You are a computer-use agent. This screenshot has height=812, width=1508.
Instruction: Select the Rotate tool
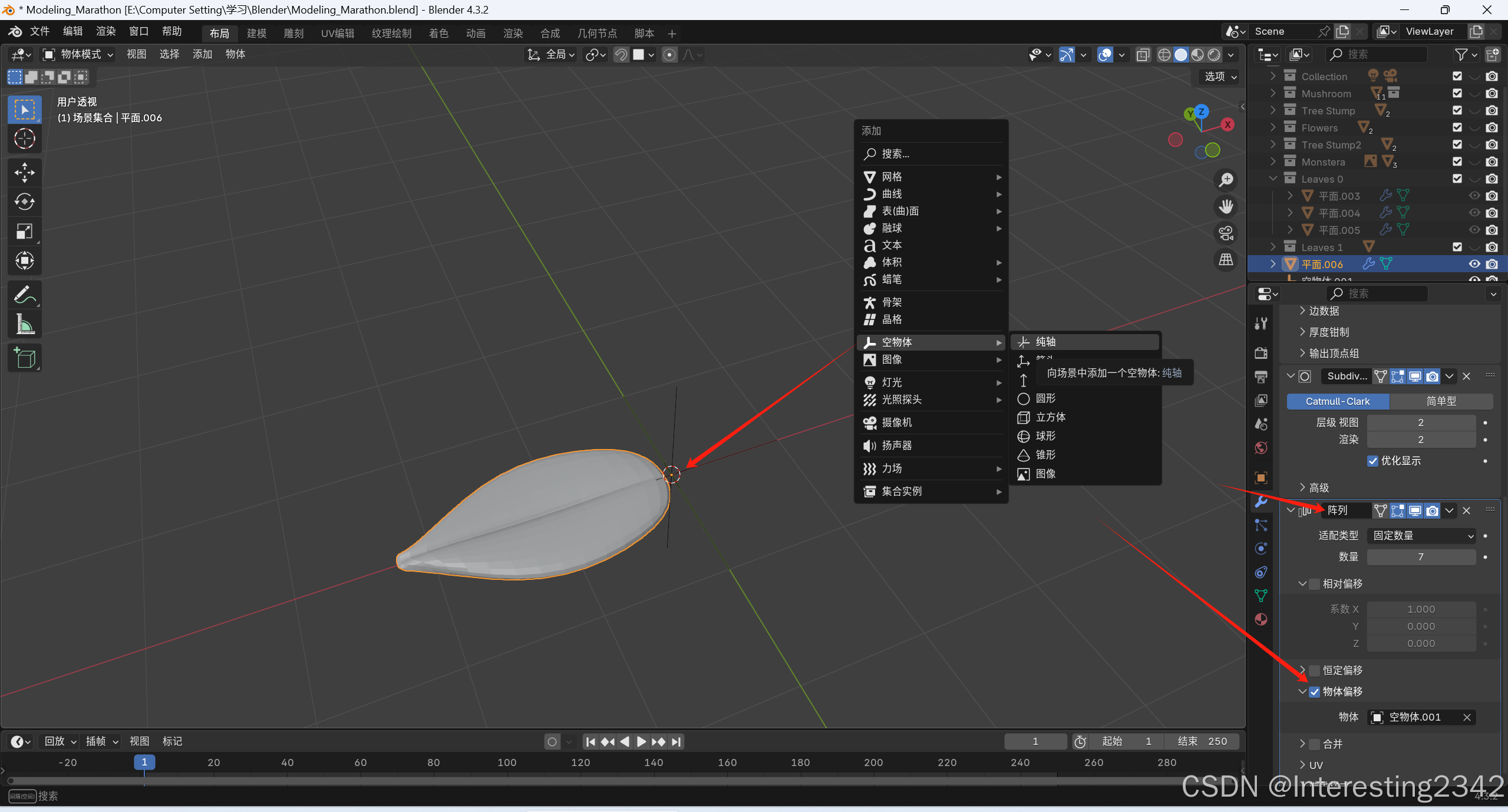24,202
